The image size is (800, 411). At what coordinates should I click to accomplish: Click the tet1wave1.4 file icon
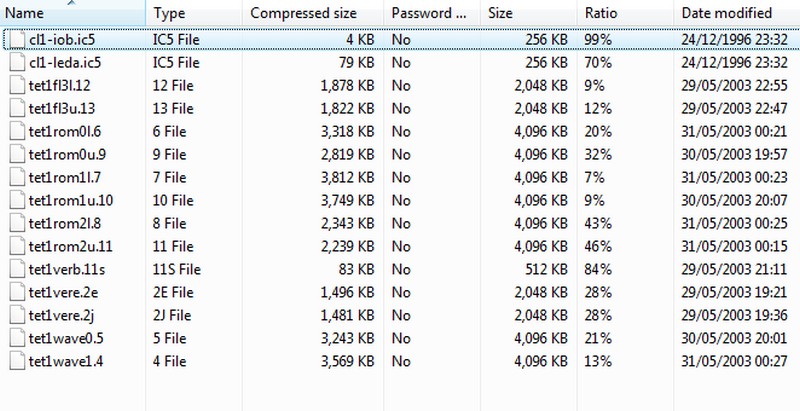tap(17, 361)
